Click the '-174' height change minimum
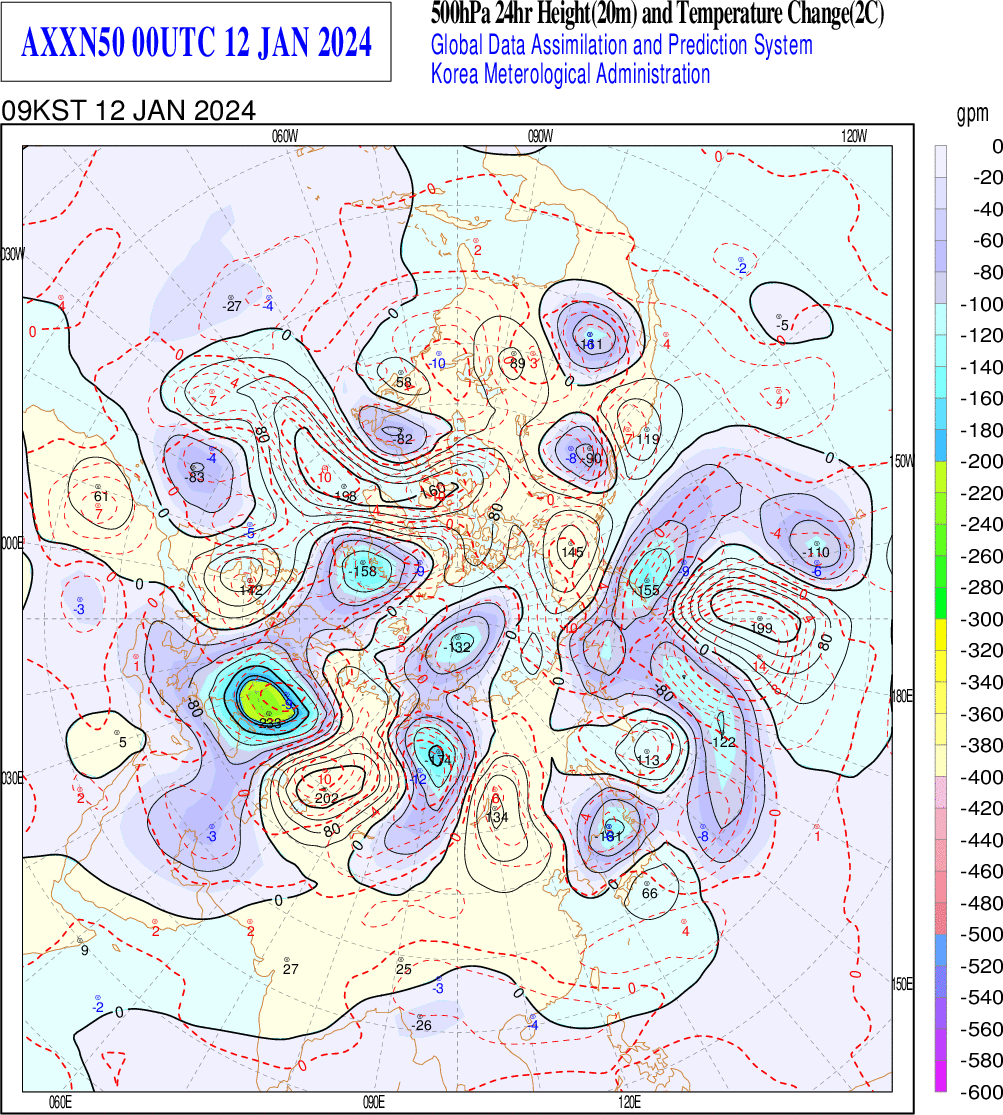Screen dimensions: 1003x1115 coord(437,759)
